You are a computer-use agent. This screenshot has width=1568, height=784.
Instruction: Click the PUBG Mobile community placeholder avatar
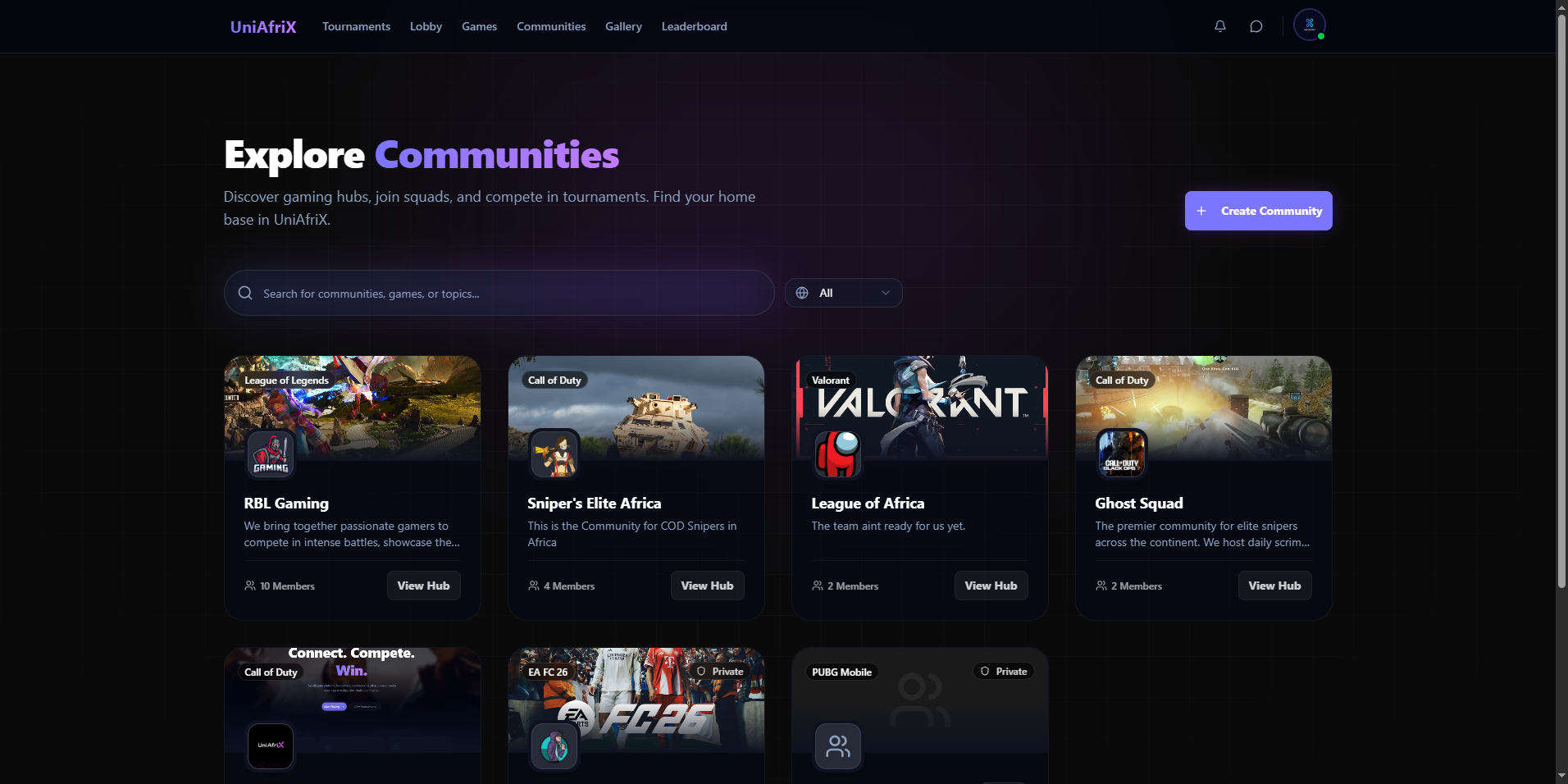(838, 745)
